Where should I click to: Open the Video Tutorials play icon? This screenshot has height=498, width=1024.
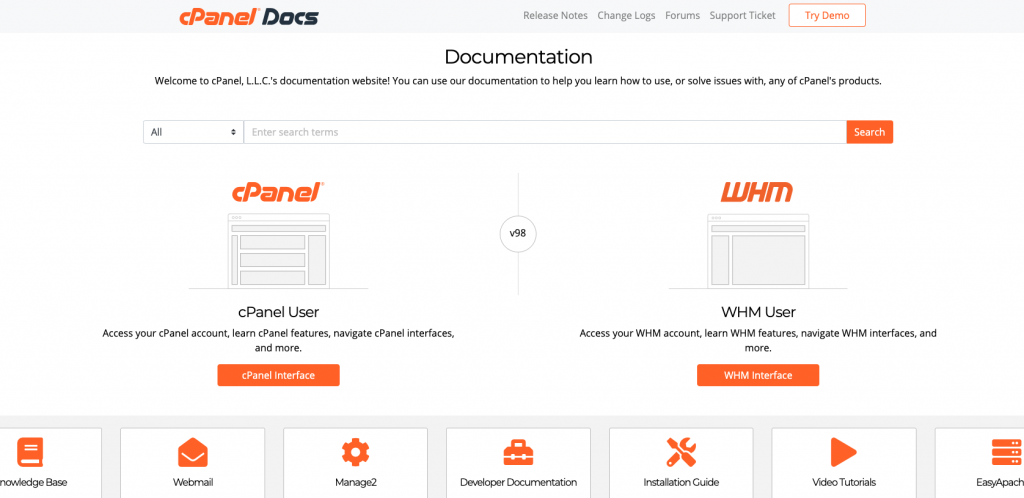843,452
